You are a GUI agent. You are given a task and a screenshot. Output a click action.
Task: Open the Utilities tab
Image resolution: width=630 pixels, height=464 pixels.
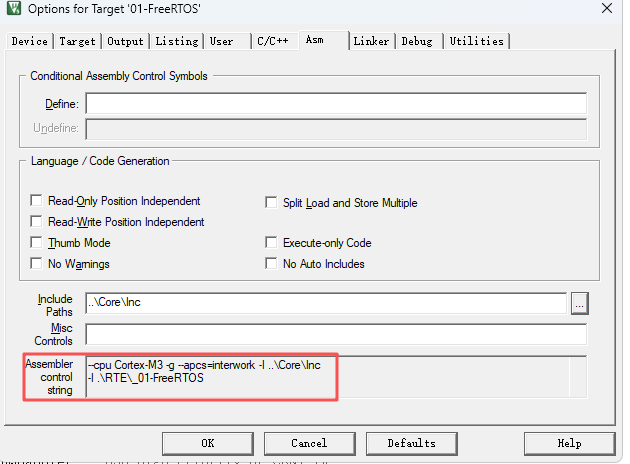(477, 41)
